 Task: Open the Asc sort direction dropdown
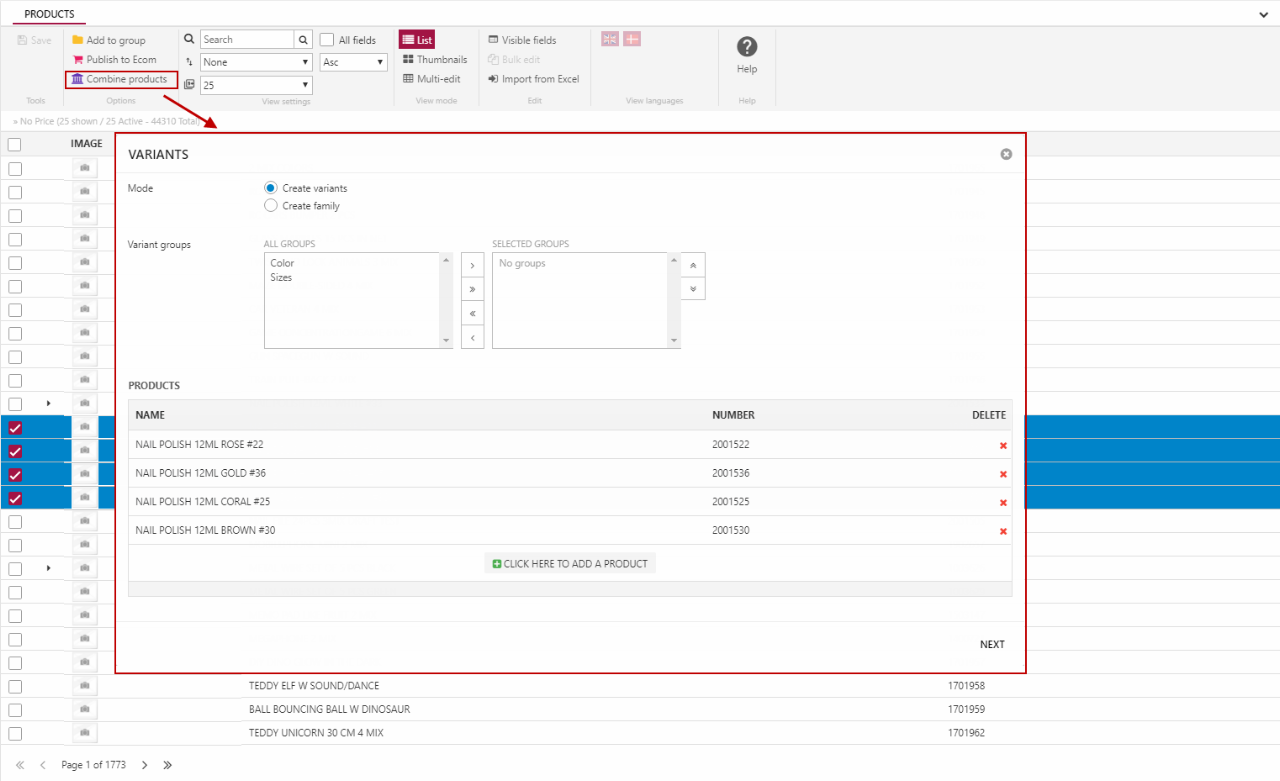click(353, 62)
